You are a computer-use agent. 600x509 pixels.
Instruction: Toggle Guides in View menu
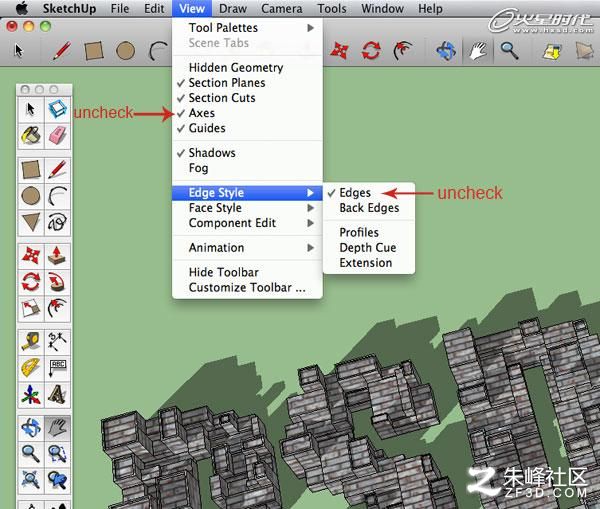tap(247, 128)
